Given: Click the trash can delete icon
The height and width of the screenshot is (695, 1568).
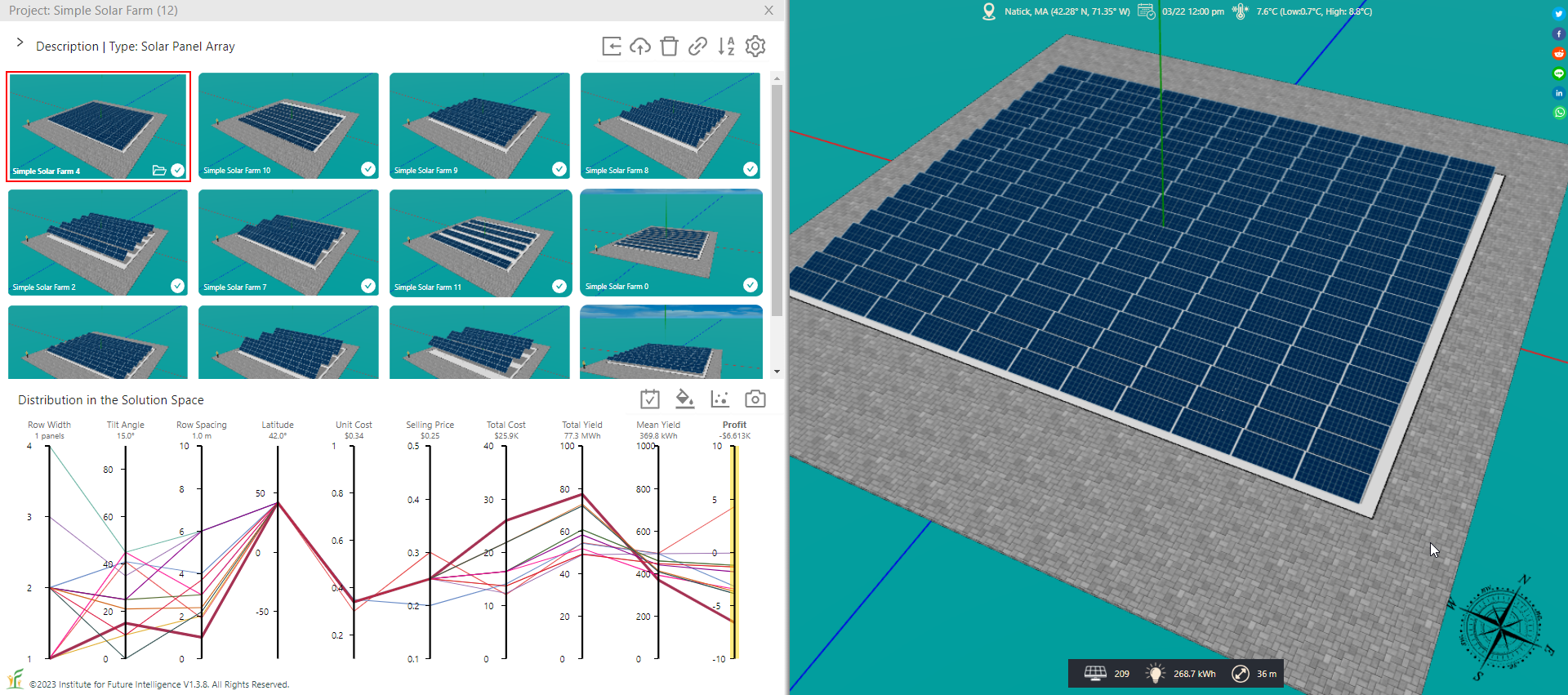Looking at the screenshot, I should (669, 47).
